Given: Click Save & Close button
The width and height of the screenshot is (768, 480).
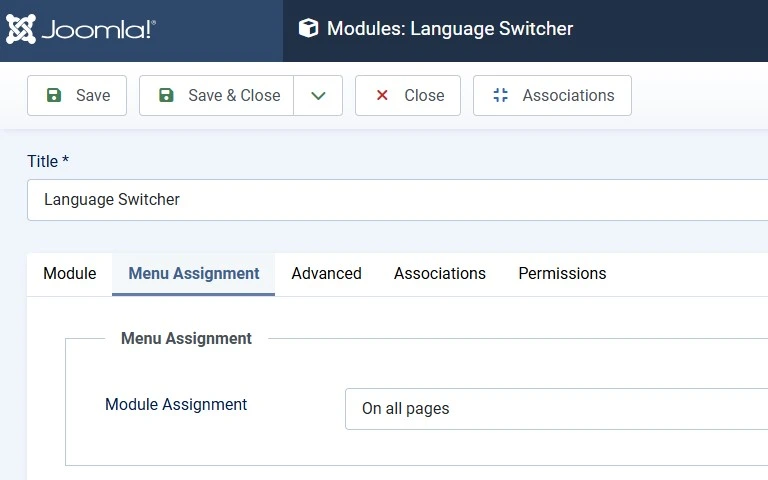Looking at the screenshot, I should (x=216, y=96).
